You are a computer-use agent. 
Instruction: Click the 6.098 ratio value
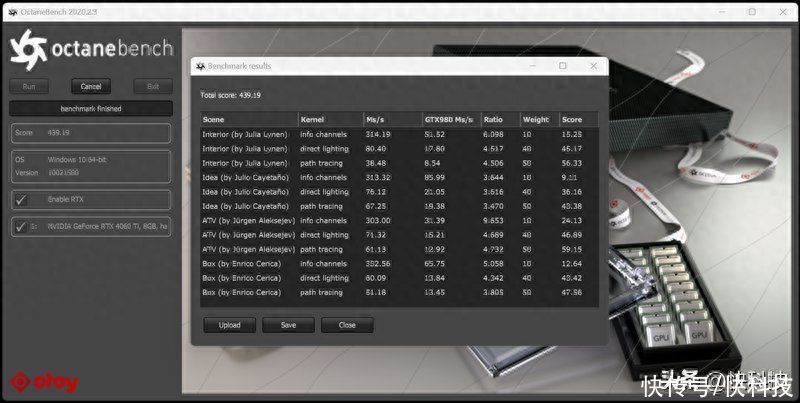pos(493,135)
